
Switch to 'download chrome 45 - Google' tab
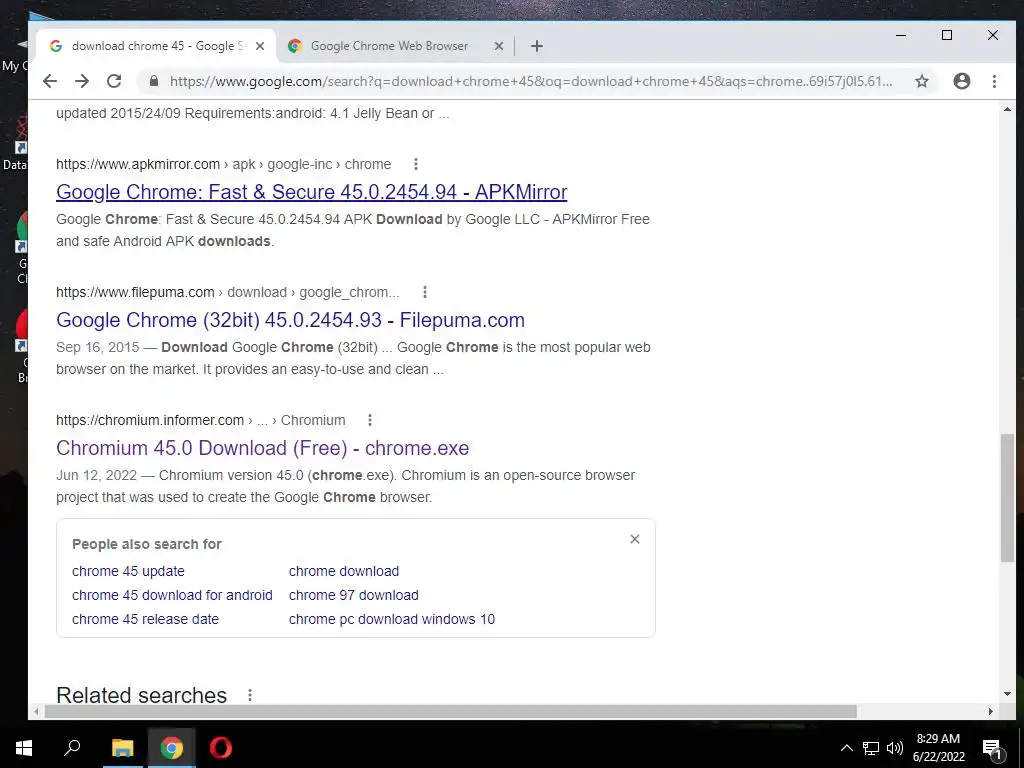pos(156,46)
